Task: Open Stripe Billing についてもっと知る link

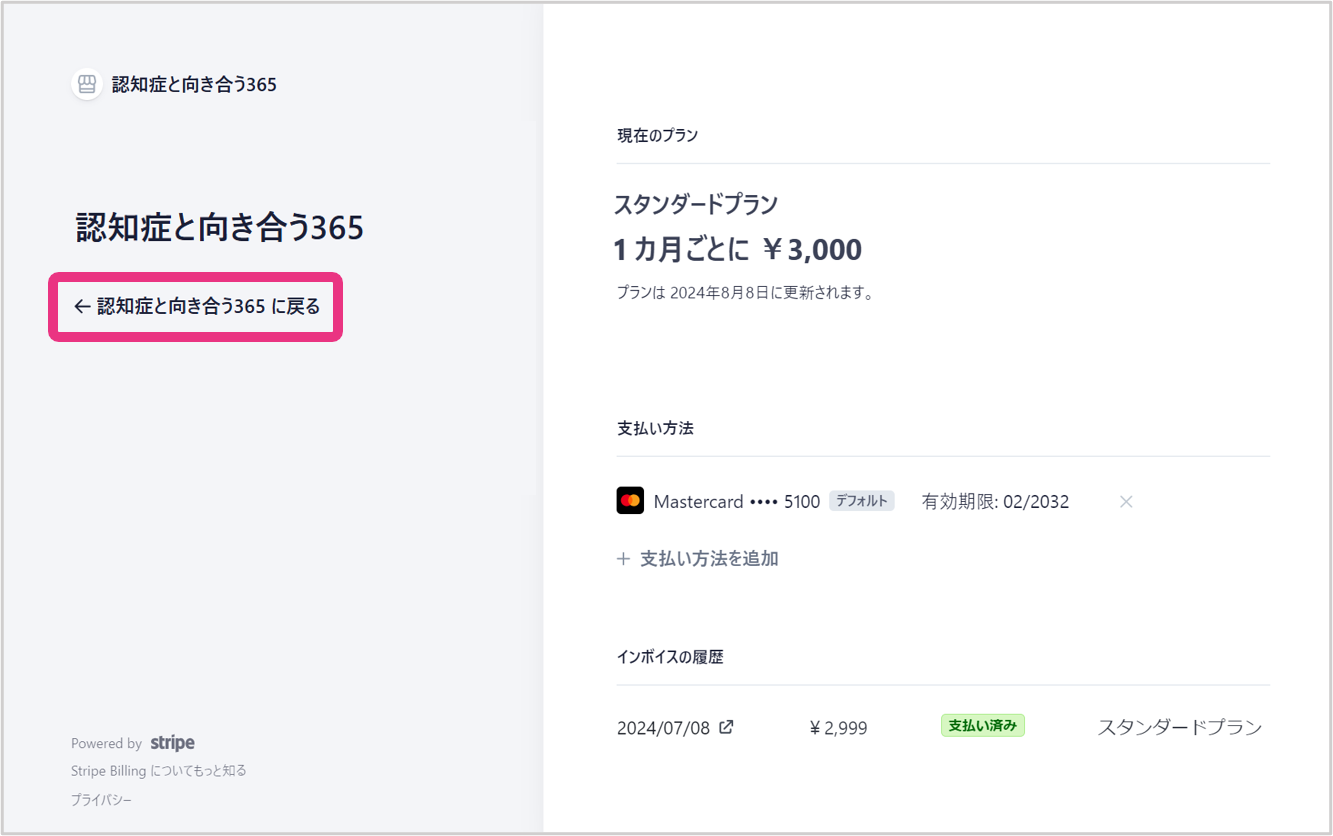Action: point(158,771)
